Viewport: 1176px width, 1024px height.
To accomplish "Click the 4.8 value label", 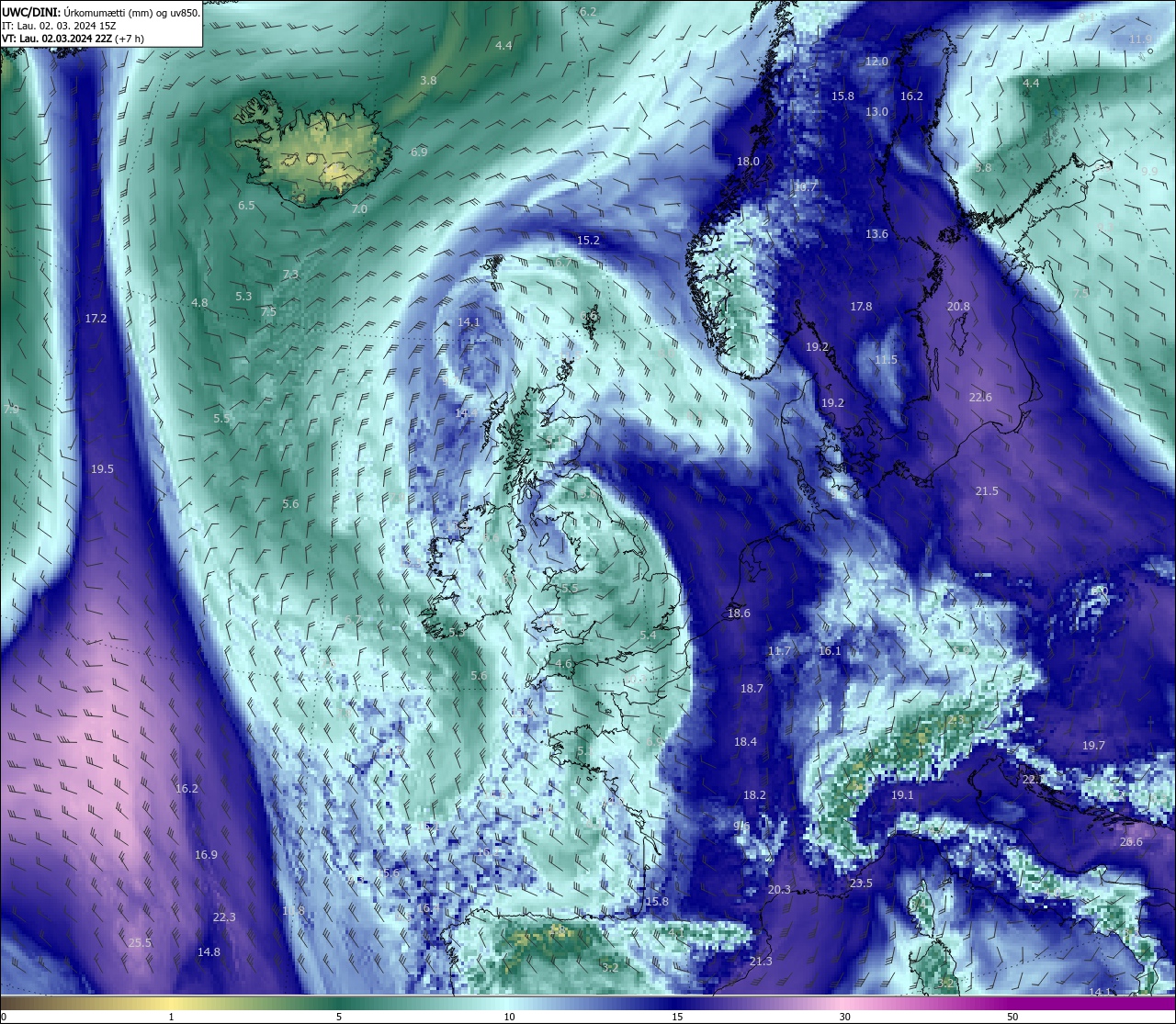I will 199,303.
